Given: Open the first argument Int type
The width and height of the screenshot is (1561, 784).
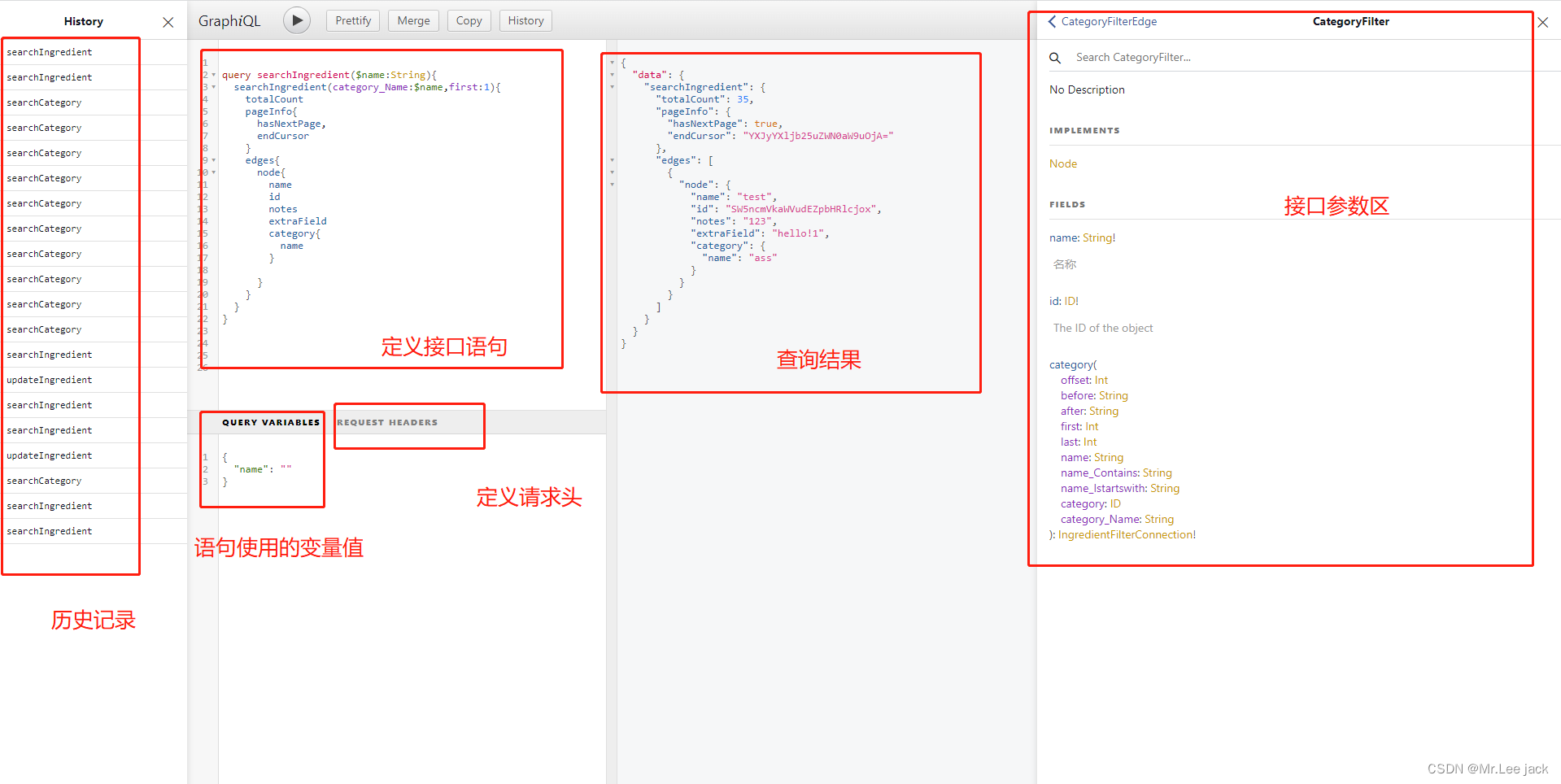Looking at the screenshot, I should [1092, 426].
